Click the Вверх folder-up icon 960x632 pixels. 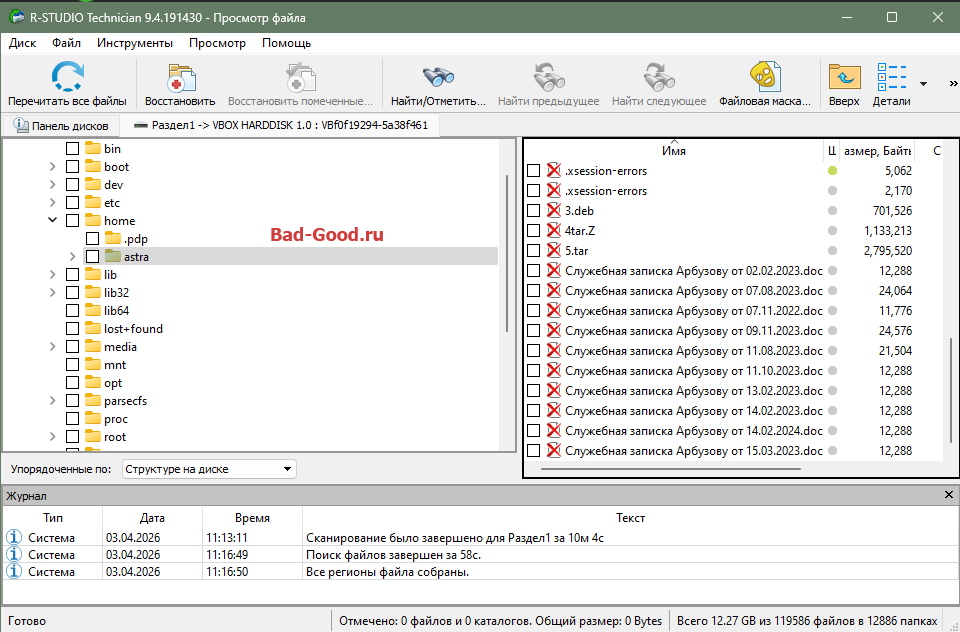click(x=843, y=78)
